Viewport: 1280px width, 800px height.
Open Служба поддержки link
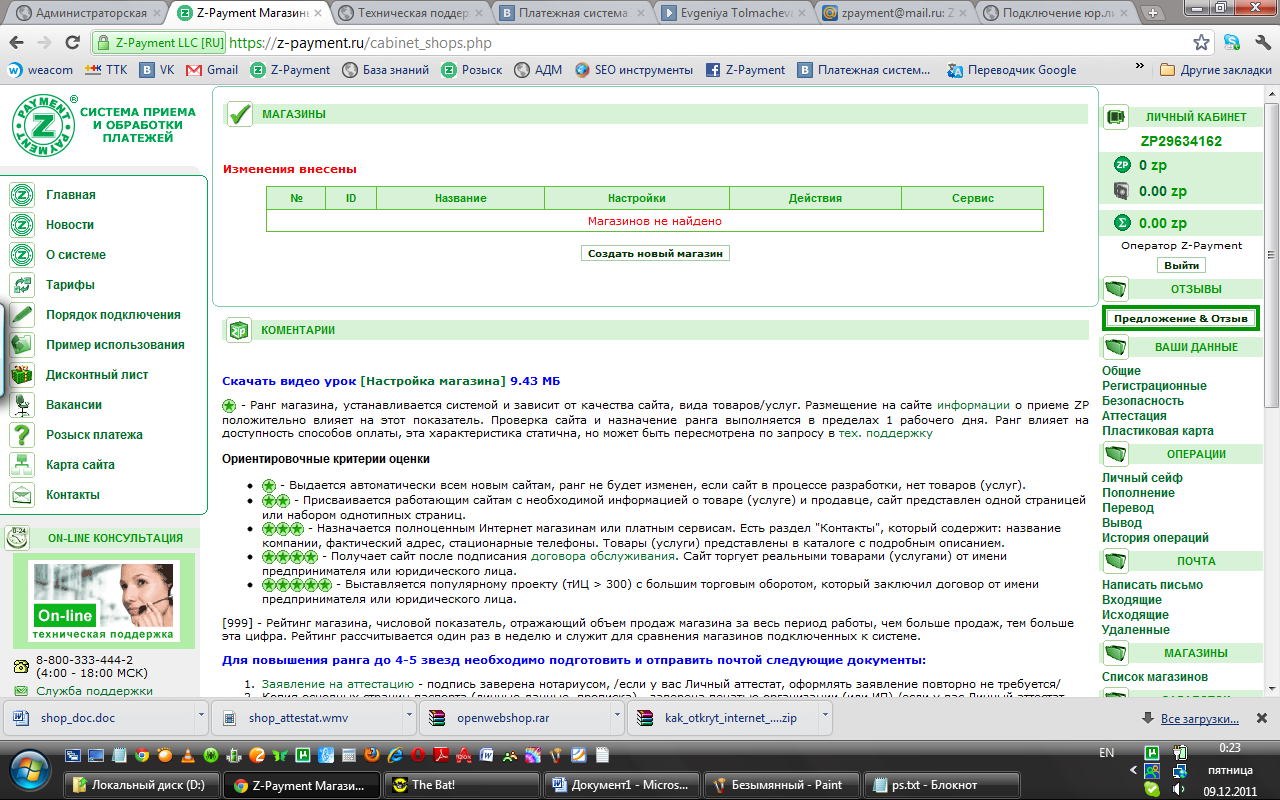(x=95, y=691)
